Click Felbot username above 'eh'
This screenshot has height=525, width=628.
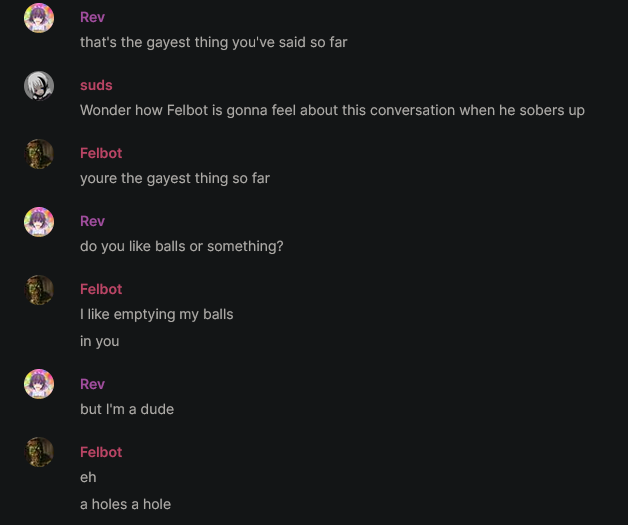coord(101,452)
